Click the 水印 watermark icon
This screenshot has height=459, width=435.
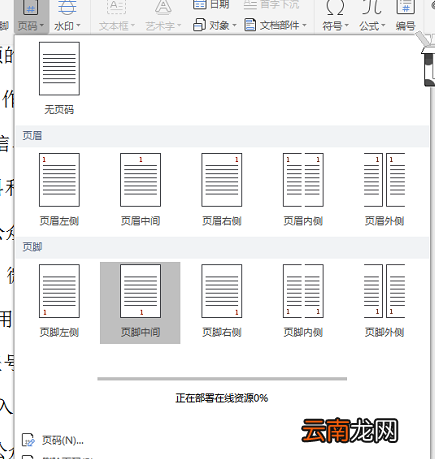point(67,7)
